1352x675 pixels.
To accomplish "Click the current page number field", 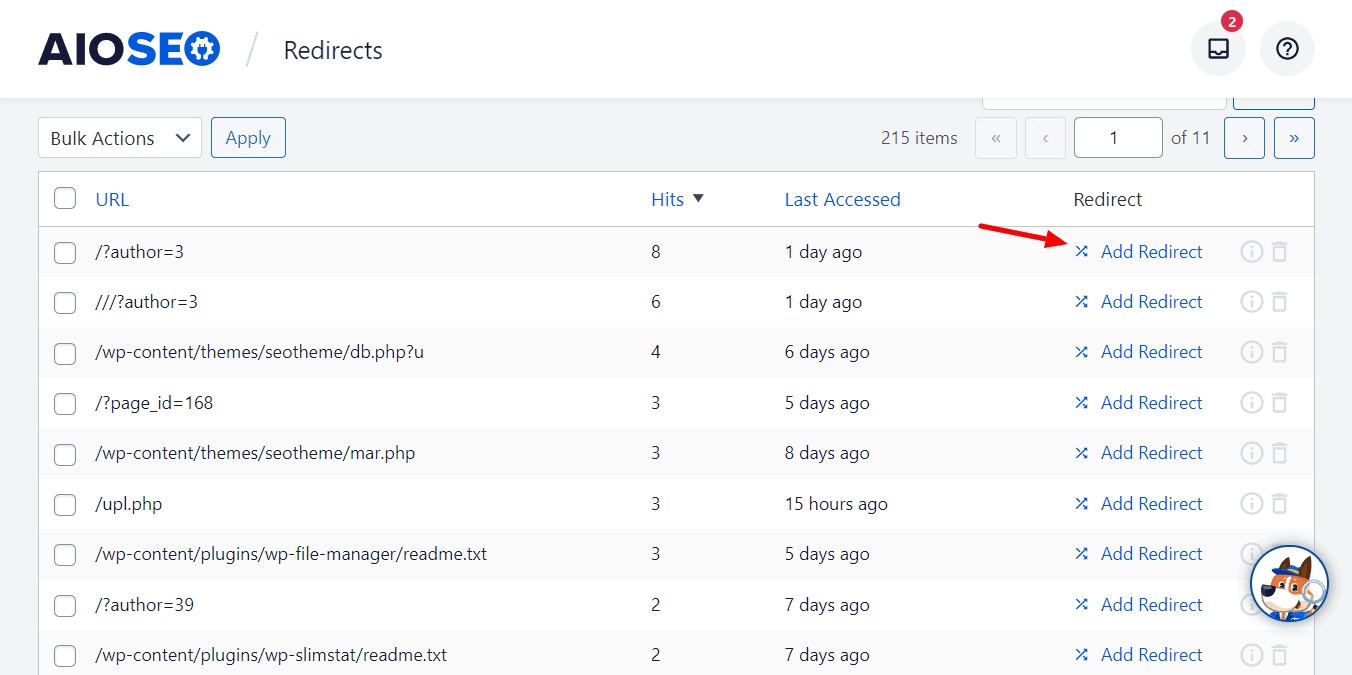I will point(1117,138).
